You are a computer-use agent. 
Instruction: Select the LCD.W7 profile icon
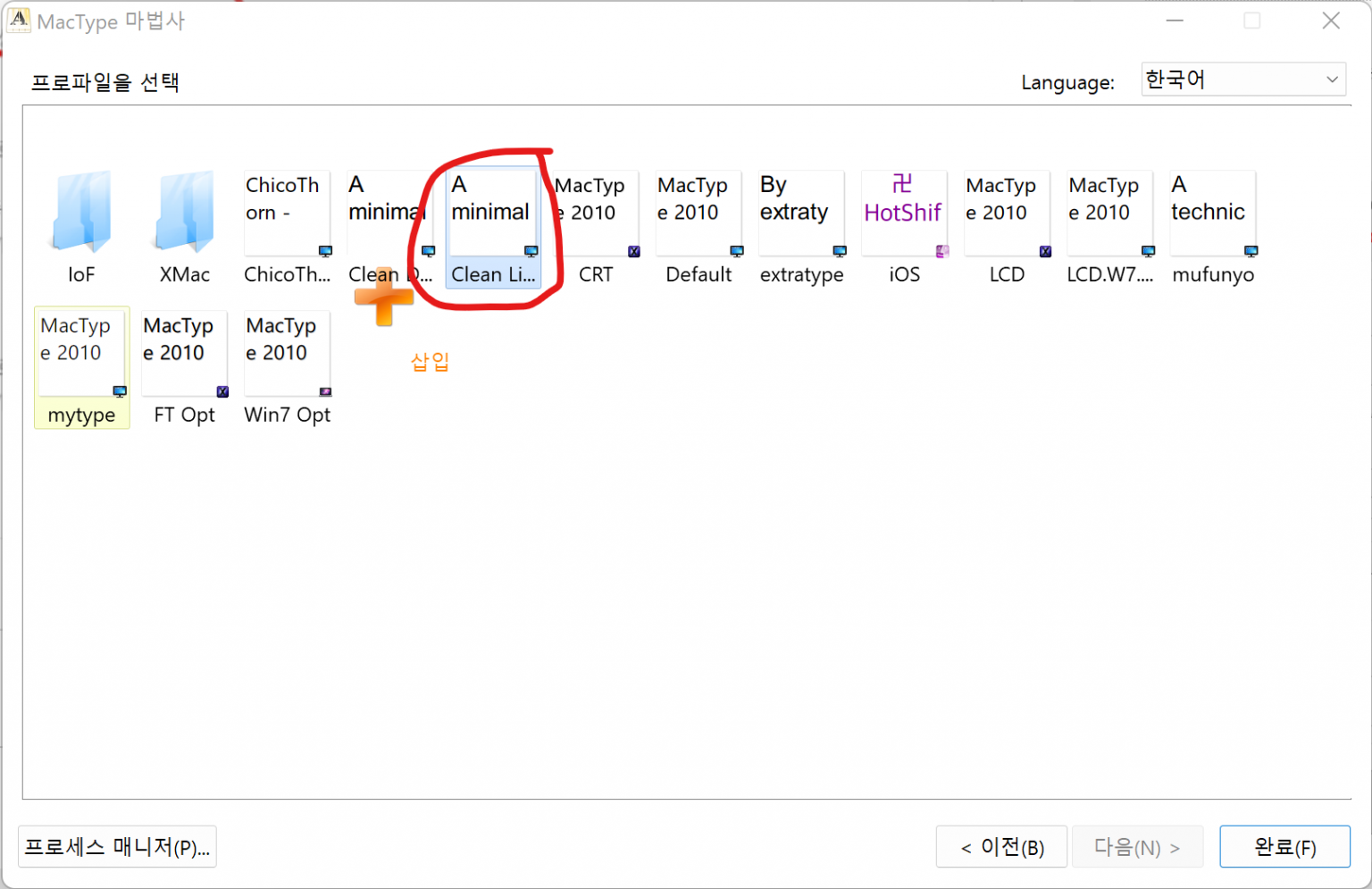[1110, 213]
